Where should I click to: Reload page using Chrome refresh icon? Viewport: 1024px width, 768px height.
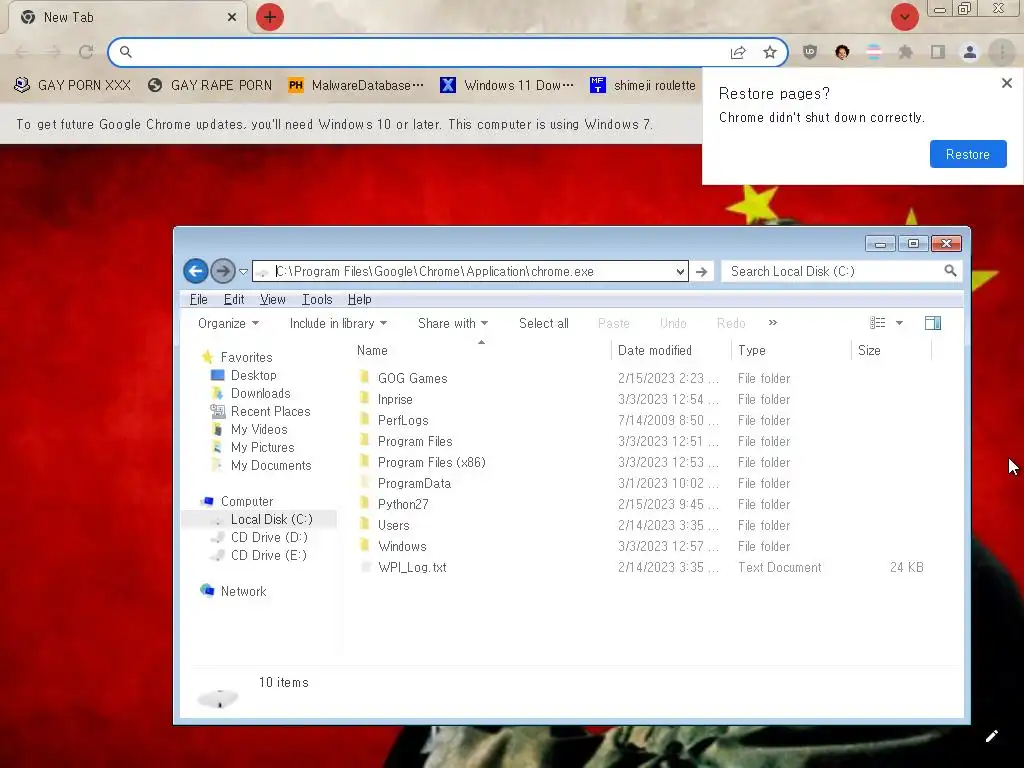pyautogui.click(x=86, y=52)
